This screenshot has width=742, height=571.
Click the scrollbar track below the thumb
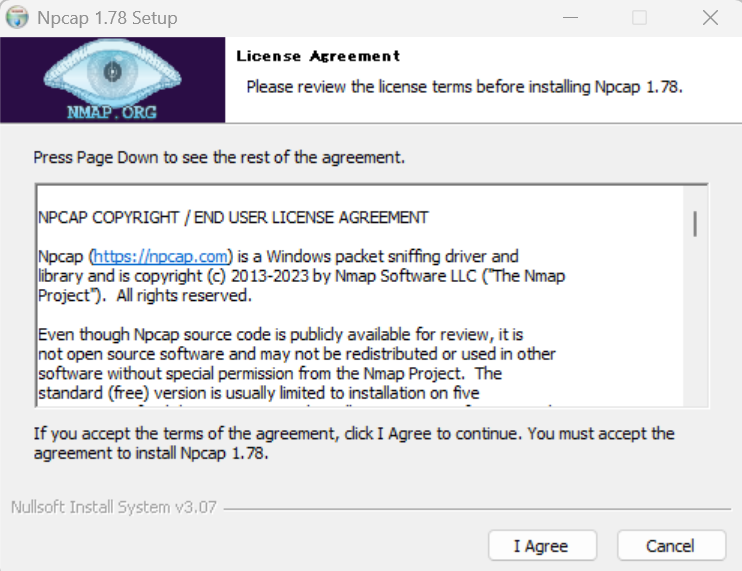[x=695, y=330]
